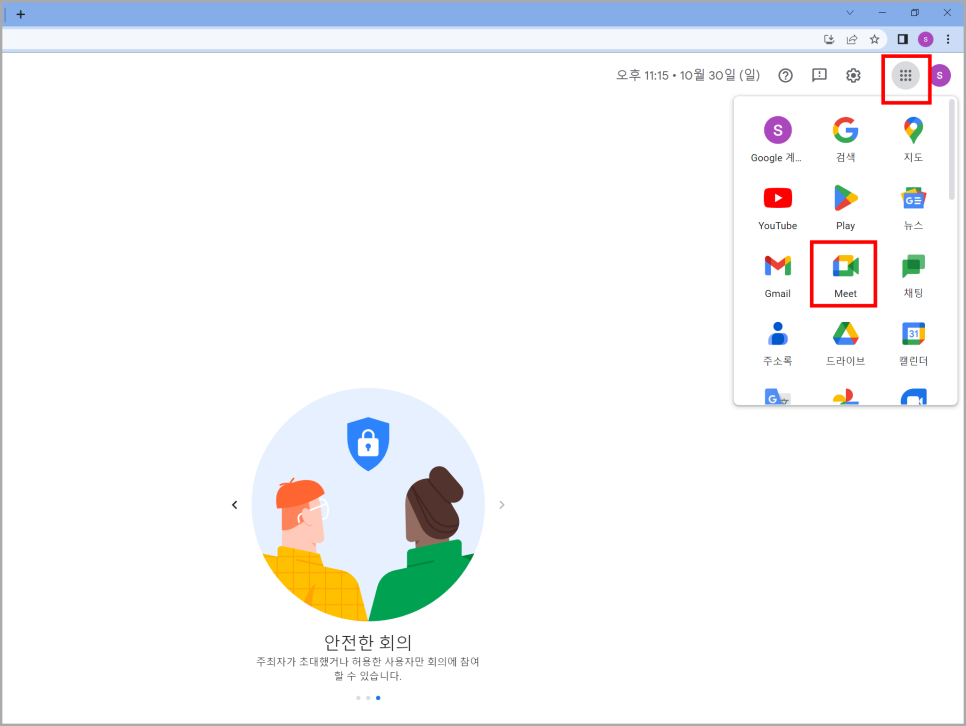Open the Google account avatar in Meet header

coord(940,75)
